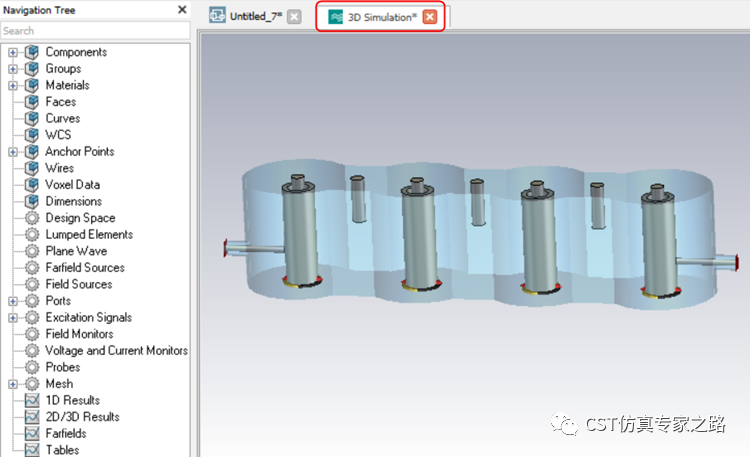This screenshot has height=457, width=750.
Task: Click the Faces folder icon
Action: pyautogui.click(x=32, y=102)
